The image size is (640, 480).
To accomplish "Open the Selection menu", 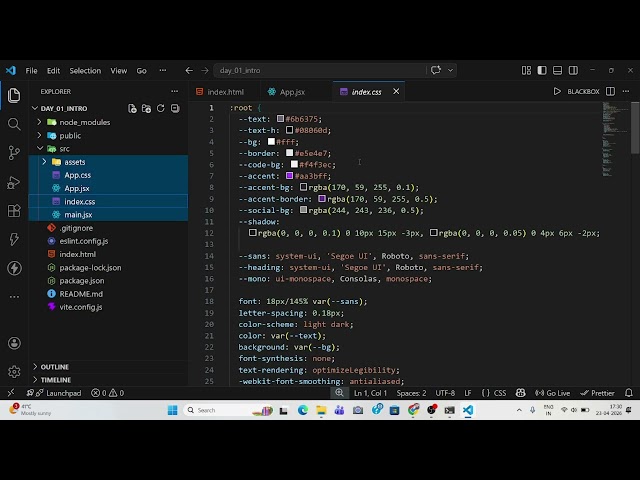I will click(85, 71).
